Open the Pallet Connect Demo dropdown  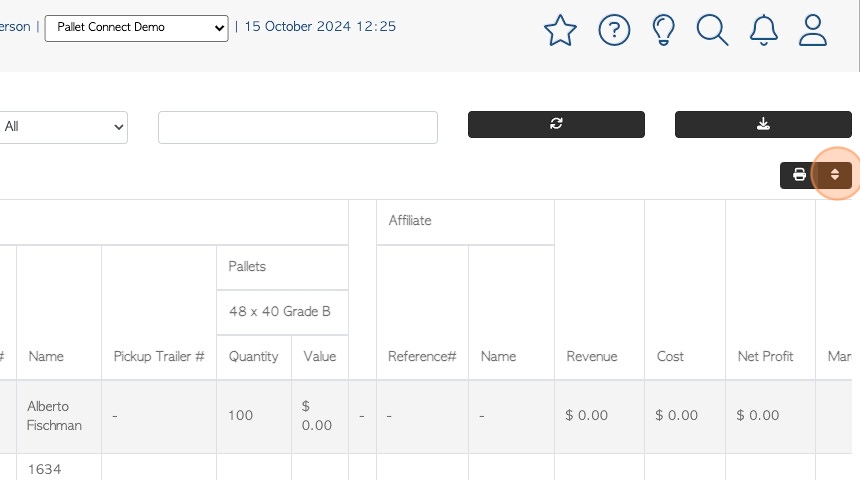point(137,28)
